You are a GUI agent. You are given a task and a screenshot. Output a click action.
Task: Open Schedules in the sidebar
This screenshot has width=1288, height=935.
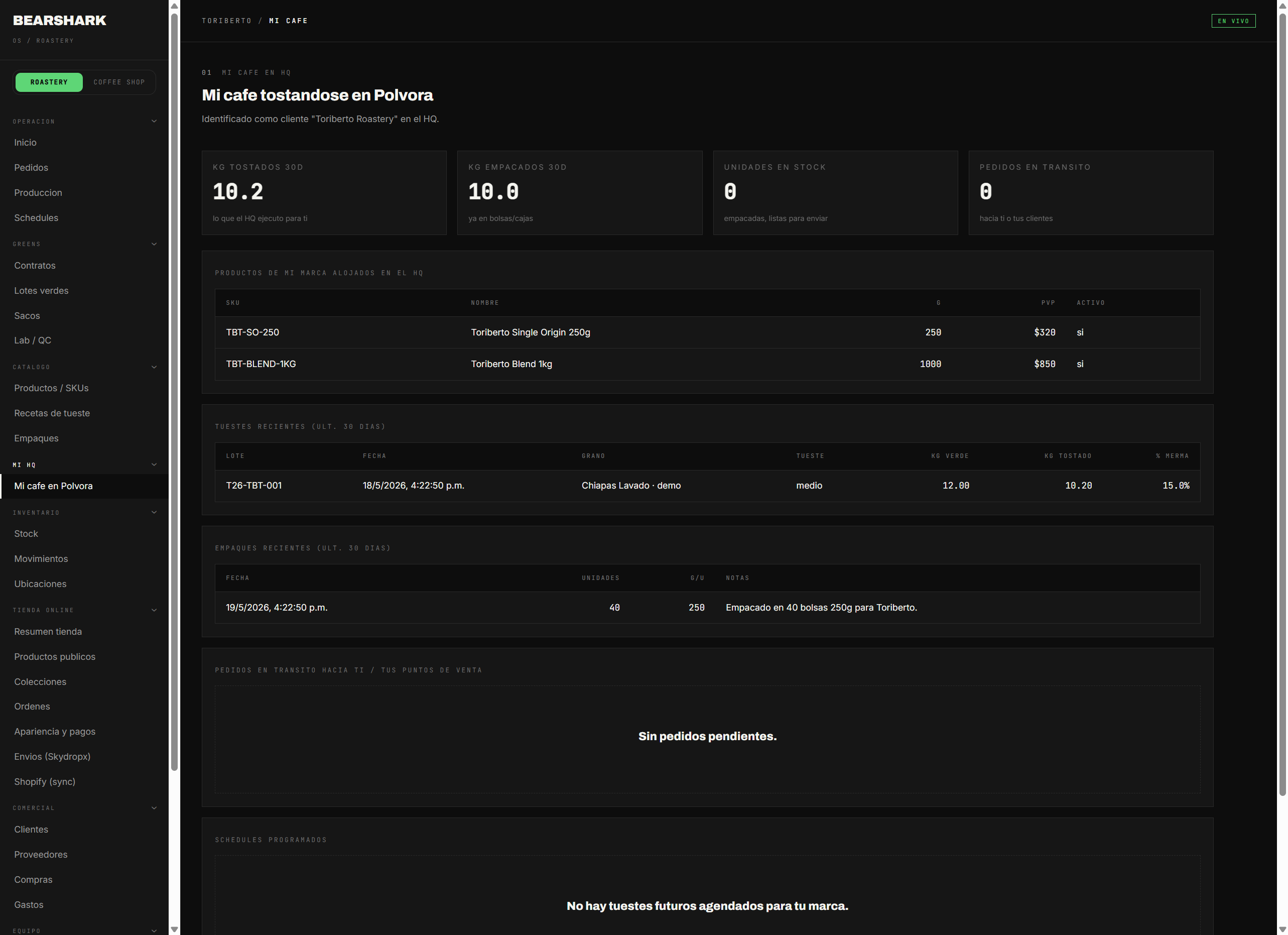tap(84, 217)
